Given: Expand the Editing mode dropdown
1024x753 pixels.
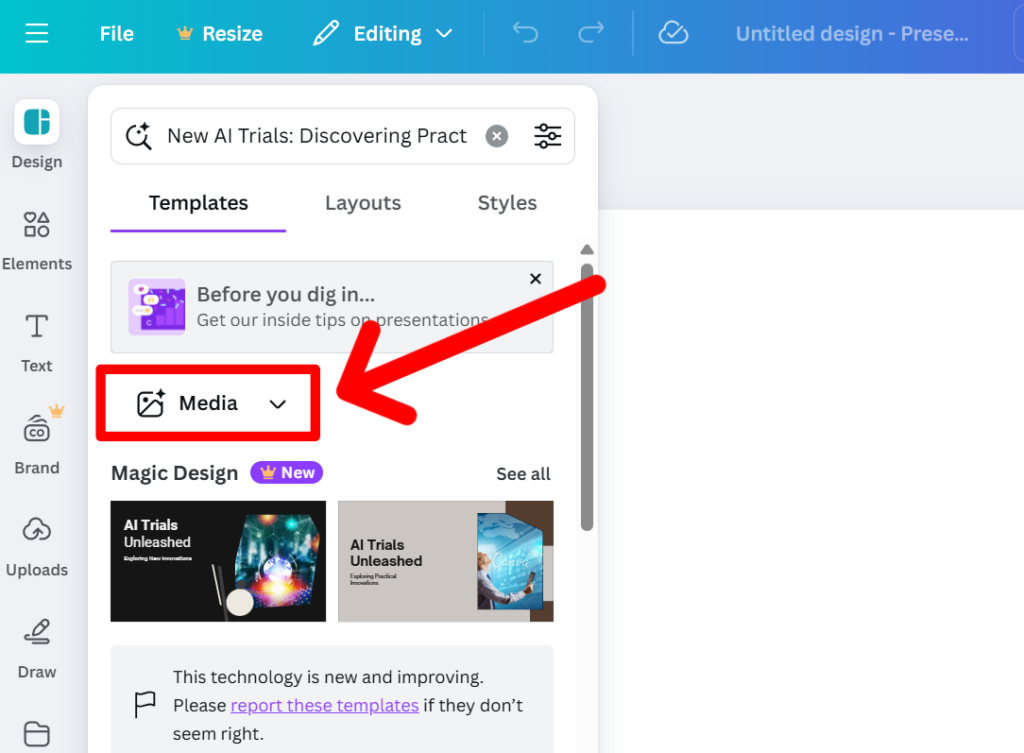Looking at the screenshot, I should click(x=383, y=33).
